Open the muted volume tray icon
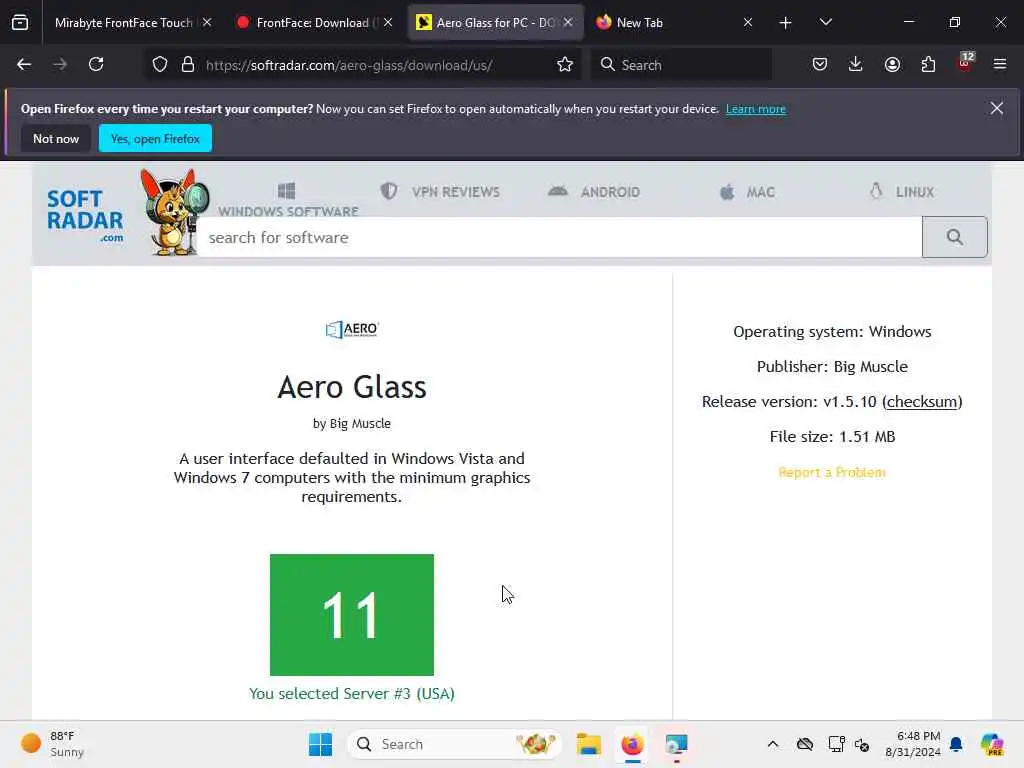 pyautogui.click(x=862, y=744)
